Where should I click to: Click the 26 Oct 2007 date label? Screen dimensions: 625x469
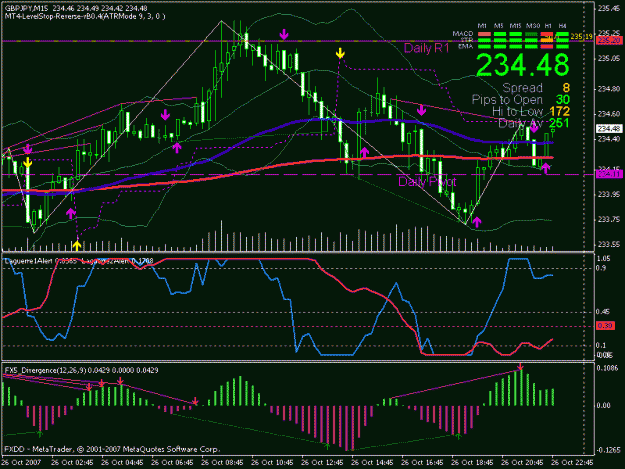click(x=21, y=463)
